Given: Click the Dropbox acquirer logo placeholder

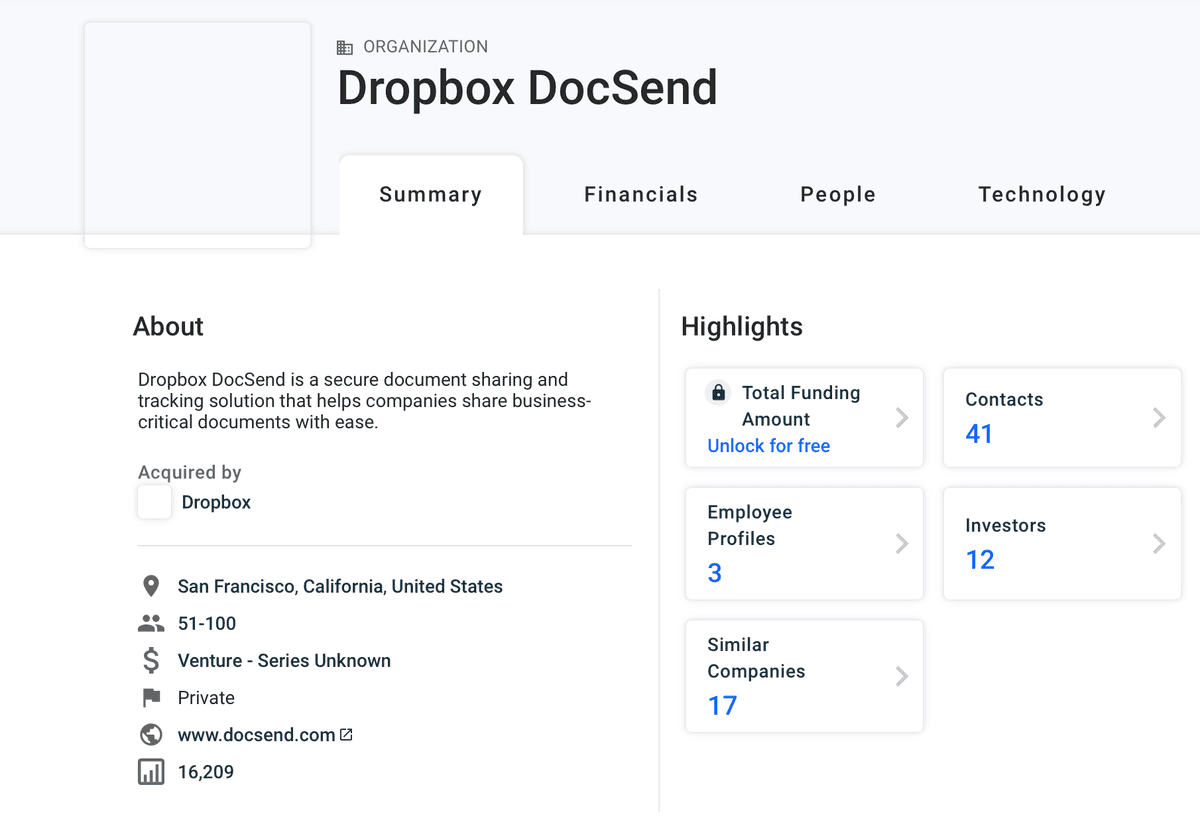Looking at the screenshot, I should pyautogui.click(x=154, y=502).
